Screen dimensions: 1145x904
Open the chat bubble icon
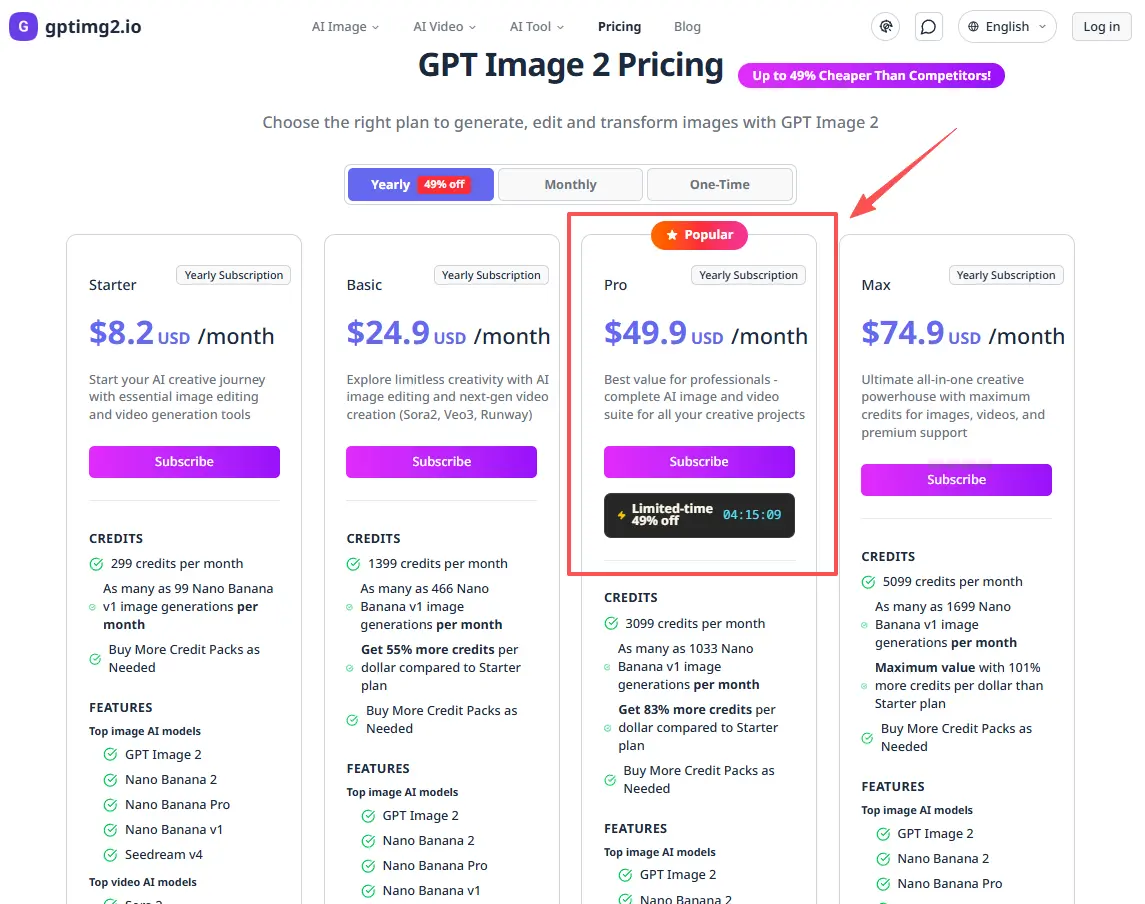click(928, 26)
